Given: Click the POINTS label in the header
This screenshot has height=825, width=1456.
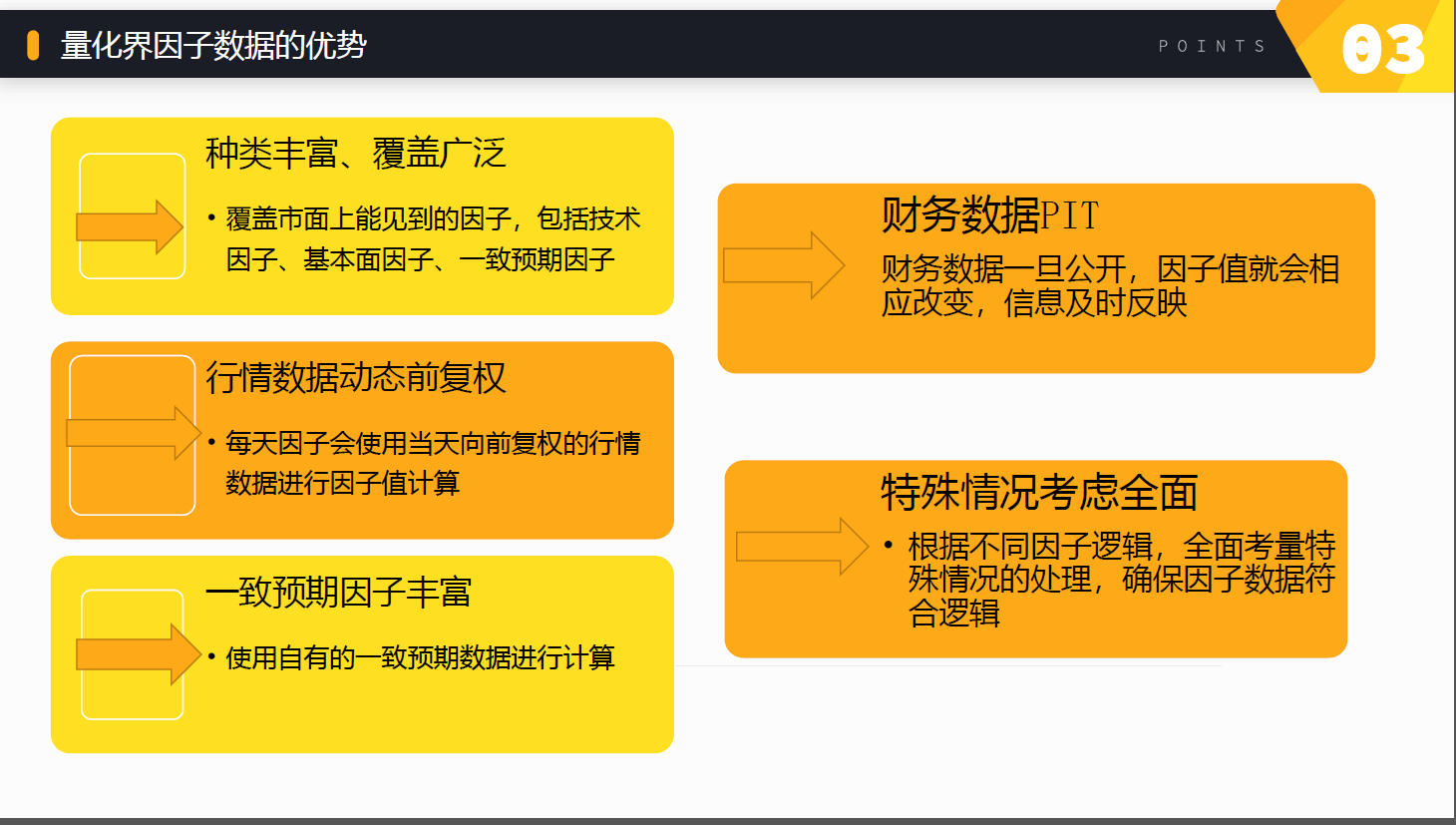Looking at the screenshot, I should pos(1212,46).
